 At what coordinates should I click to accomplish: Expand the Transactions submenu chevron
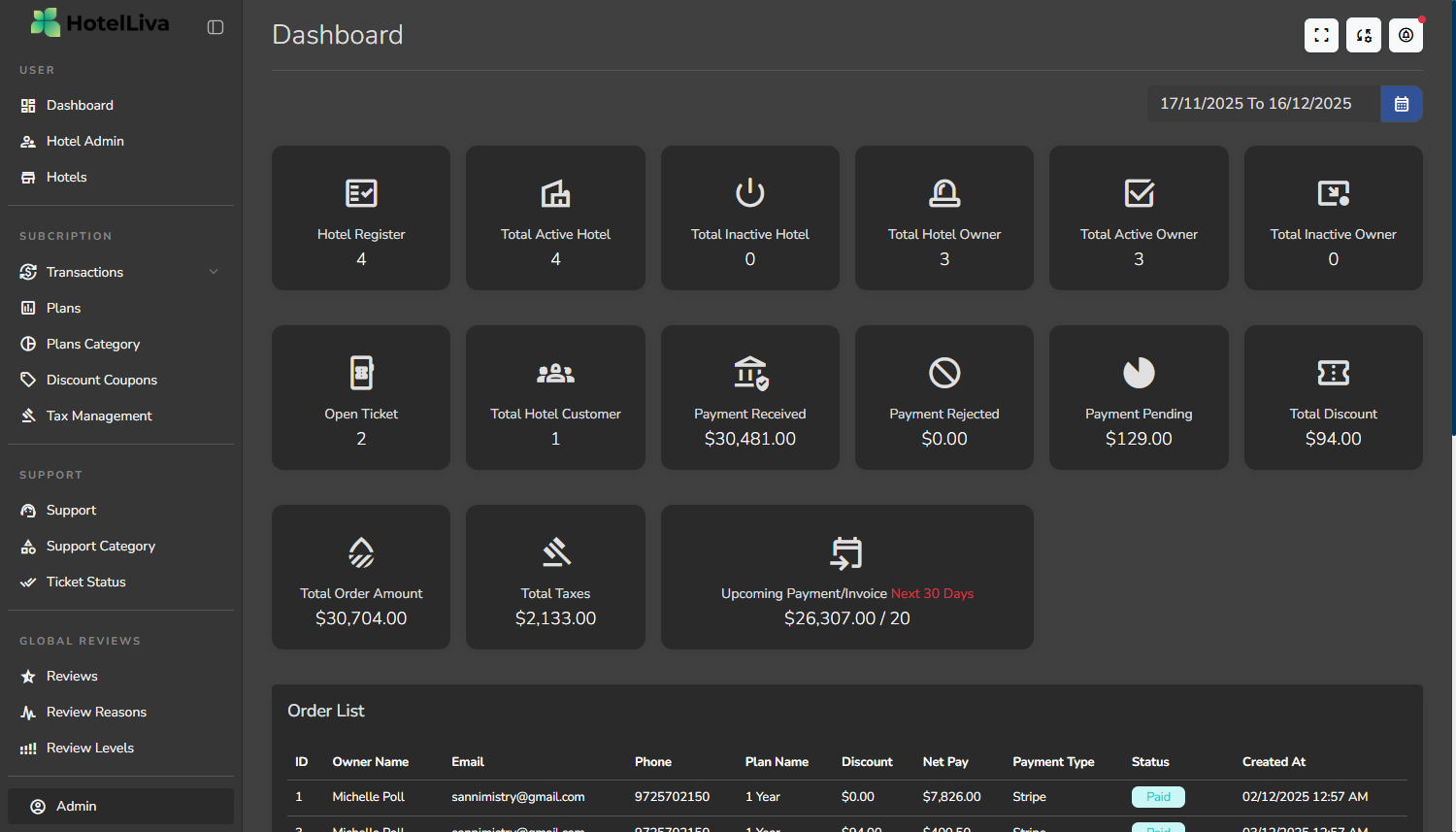[x=214, y=272]
